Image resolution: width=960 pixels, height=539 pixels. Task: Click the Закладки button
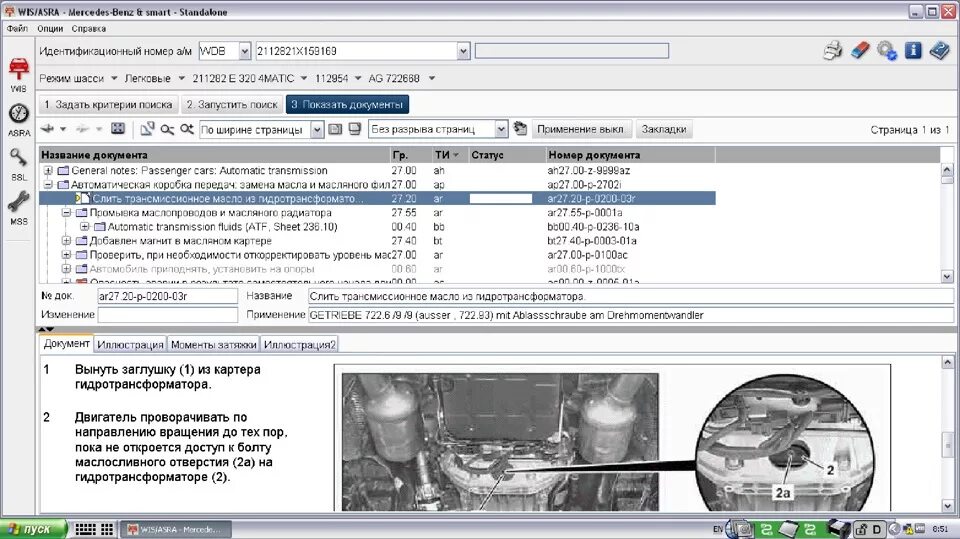[x=664, y=129]
